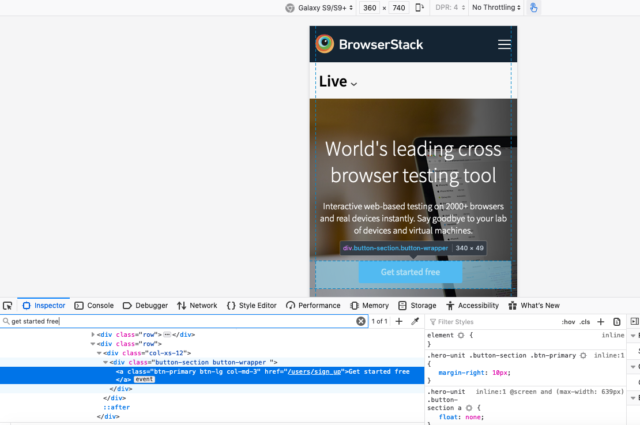640x425 pixels.
Task: Switch to the Console tab
Action: 94,305
